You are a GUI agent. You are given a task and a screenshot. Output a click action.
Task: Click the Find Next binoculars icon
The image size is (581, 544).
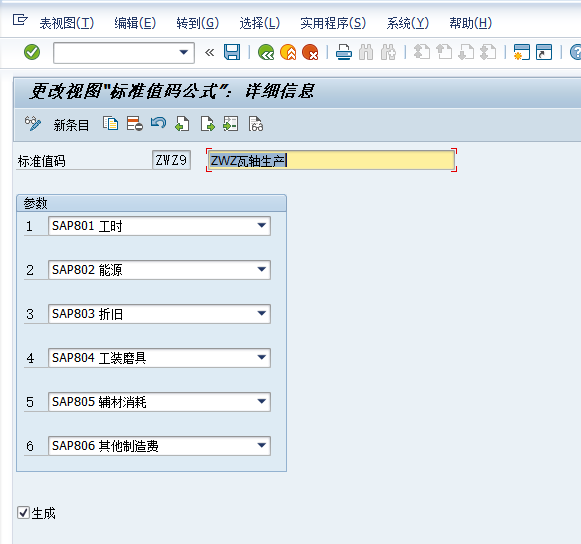click(x=388, y=52)
